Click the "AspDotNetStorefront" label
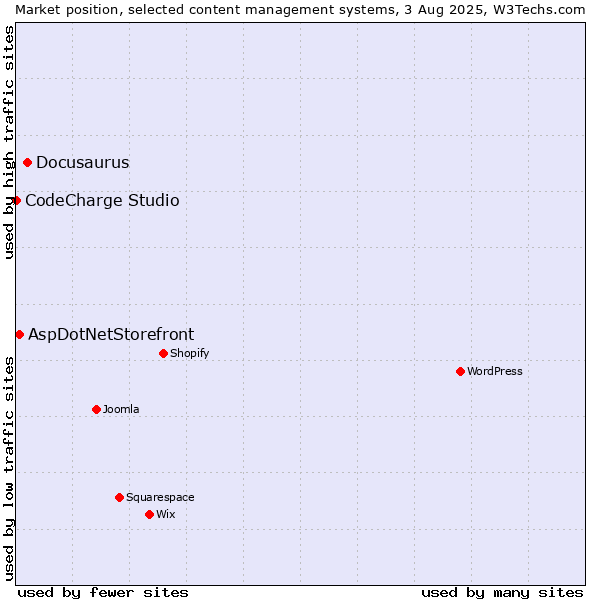The height and width of the screenshot is (600, 600). click(111, 334)
